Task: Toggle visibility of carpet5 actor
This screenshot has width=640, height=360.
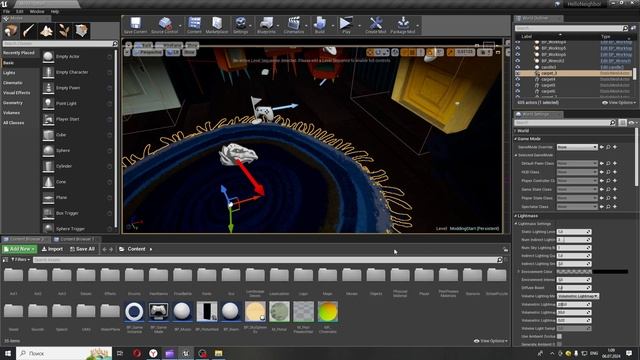Action: [518, 85]
